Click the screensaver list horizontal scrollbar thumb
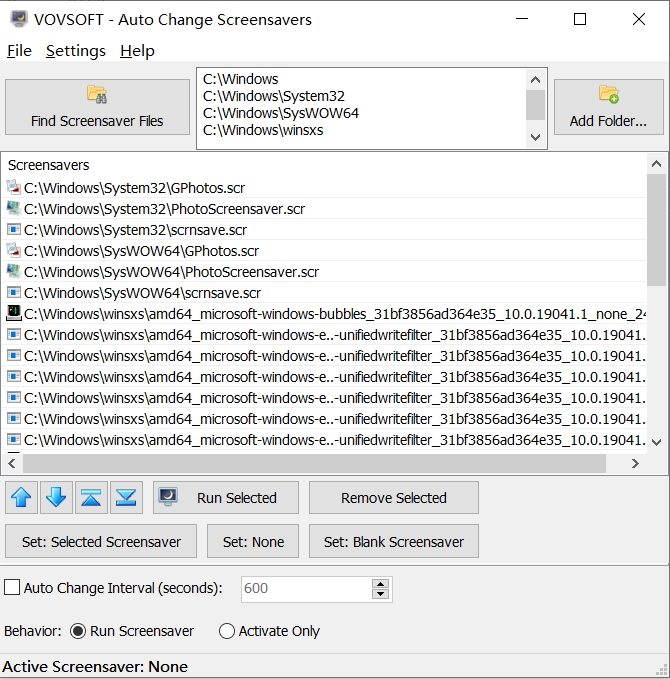Image resolution: width=670 pixels, height=679 pixels. coord(314,463)
